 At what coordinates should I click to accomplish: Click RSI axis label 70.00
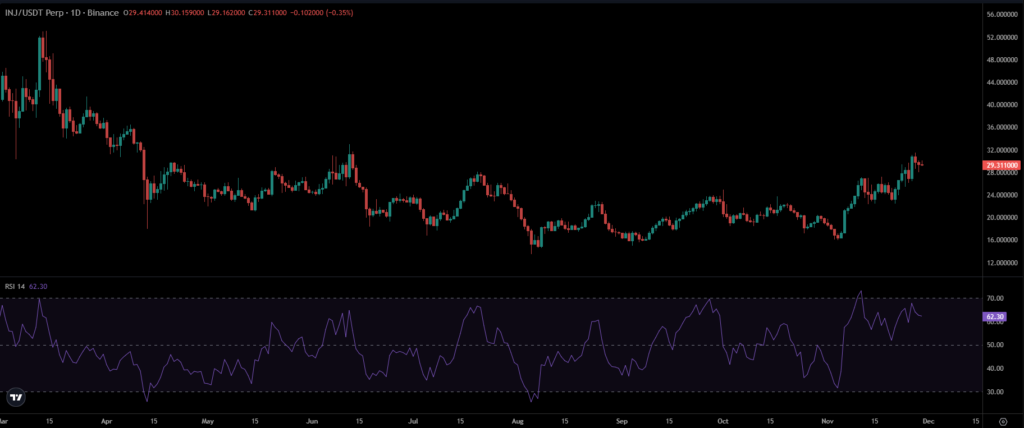995,298
